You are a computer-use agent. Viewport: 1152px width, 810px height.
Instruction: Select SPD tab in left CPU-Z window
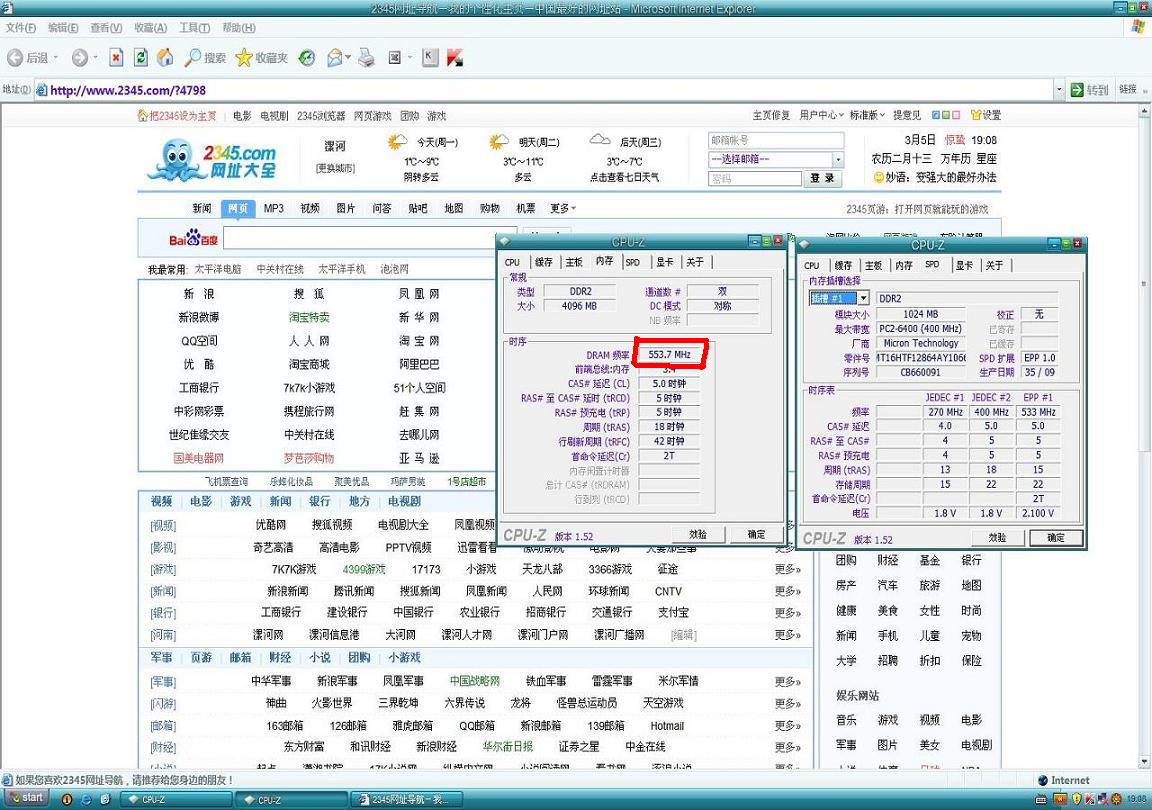coord(633,262)
